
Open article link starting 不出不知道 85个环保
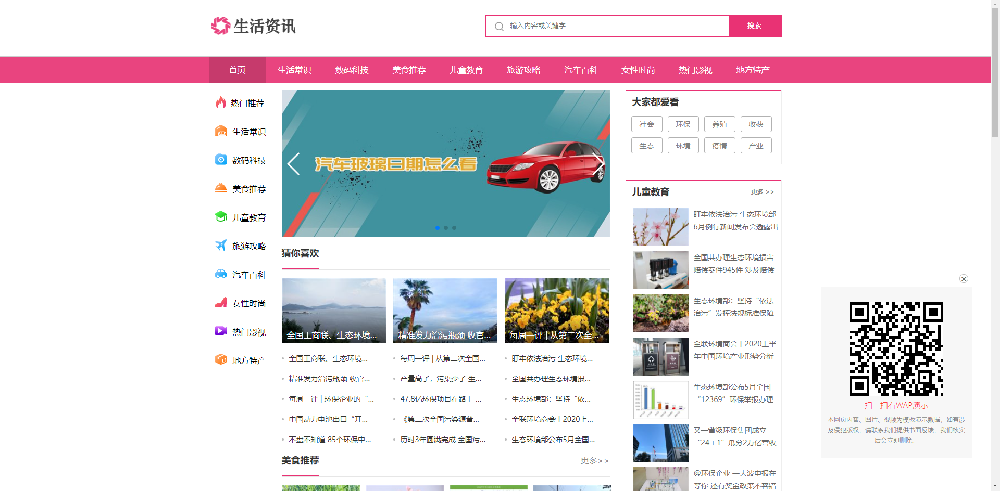330,439
